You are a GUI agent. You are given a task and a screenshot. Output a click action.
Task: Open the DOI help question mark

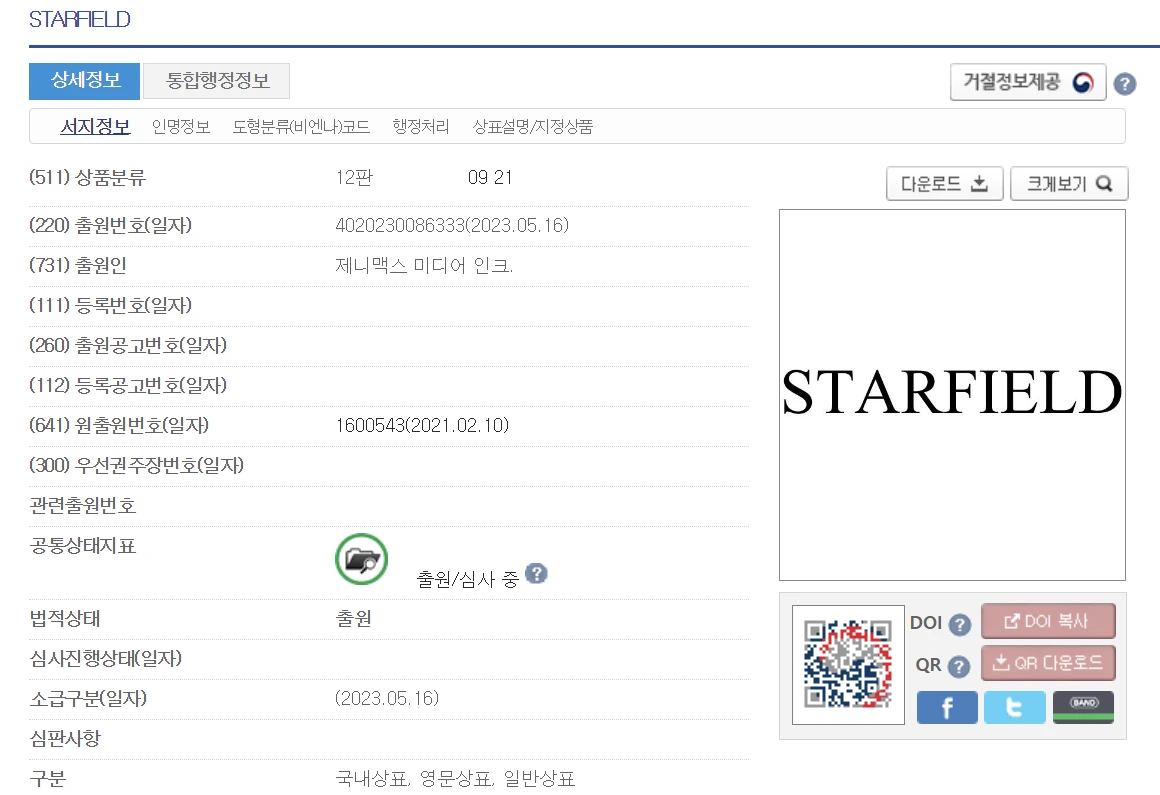[x=960, y=625]
